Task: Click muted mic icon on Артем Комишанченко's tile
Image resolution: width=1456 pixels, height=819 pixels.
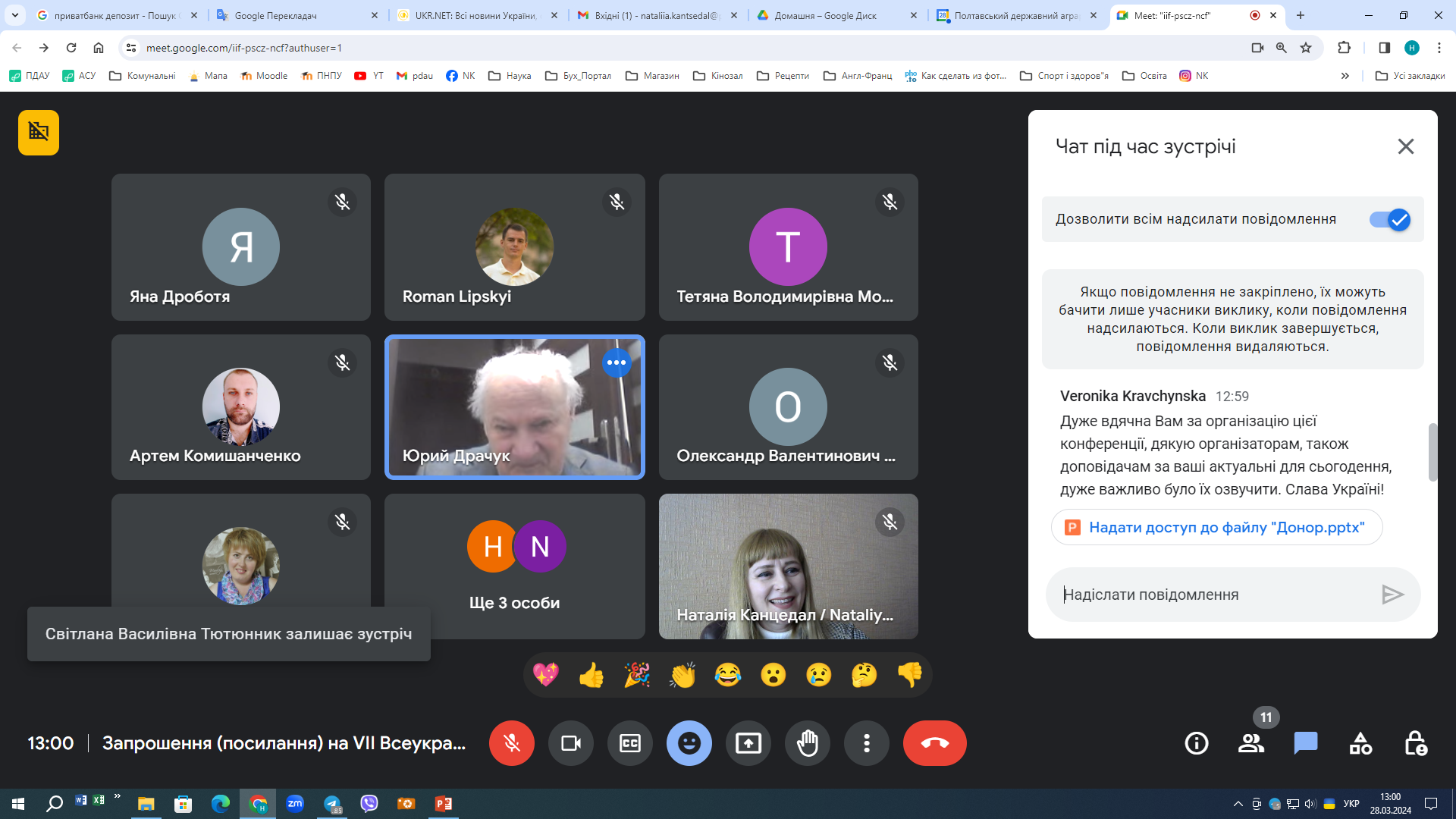Action: pos(343,362)
